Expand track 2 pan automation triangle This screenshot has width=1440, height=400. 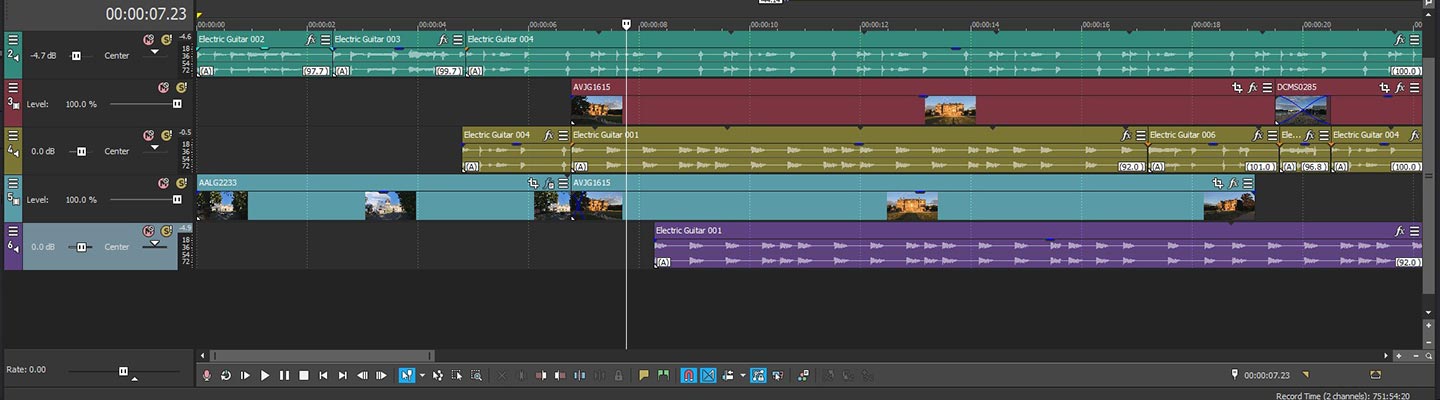(x=154, y=52)
